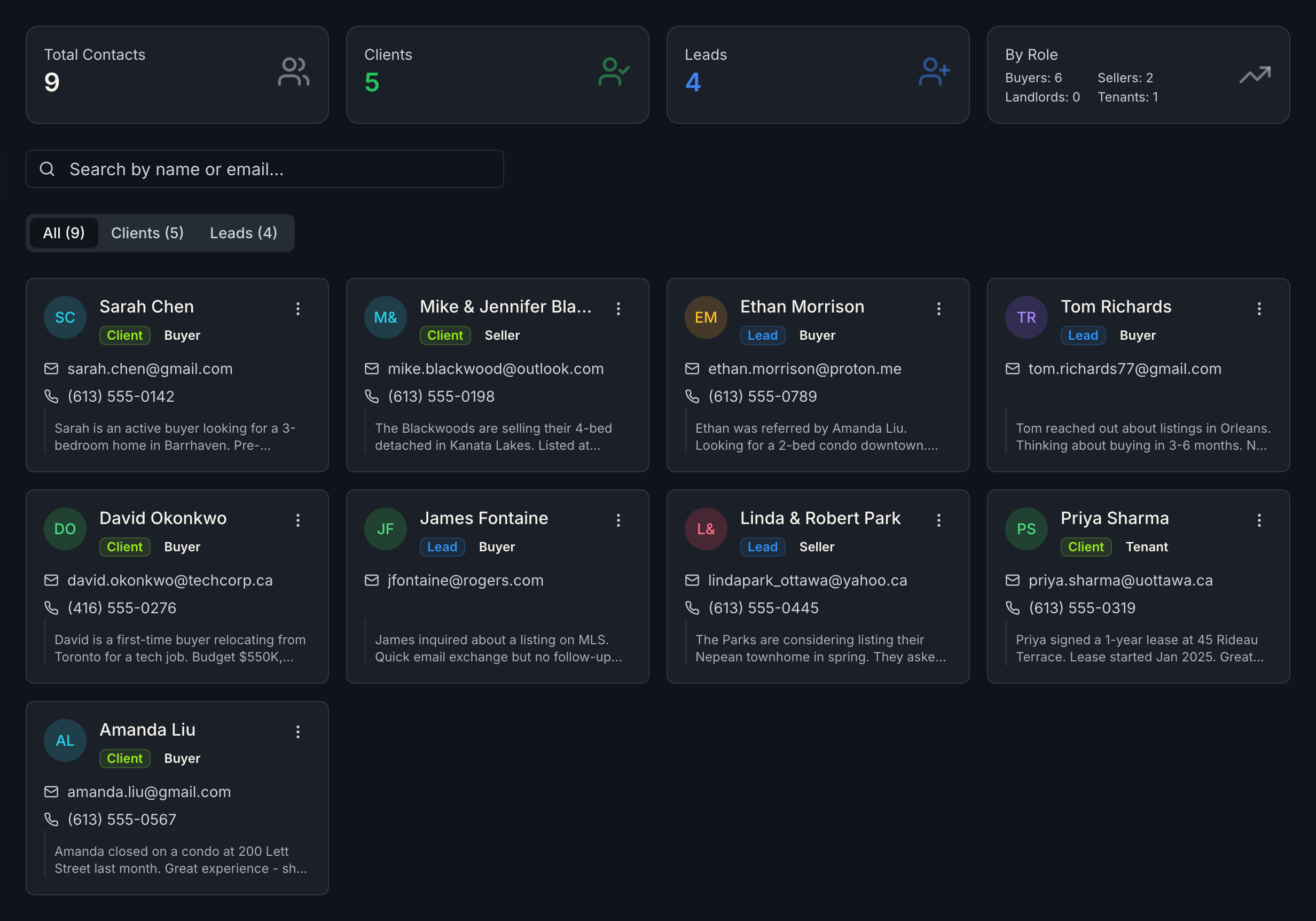The width and height of the screenshot is (1316, 921).
Task: Open the kebab menu on Linda & Robert Park
Action: point(939,520)
